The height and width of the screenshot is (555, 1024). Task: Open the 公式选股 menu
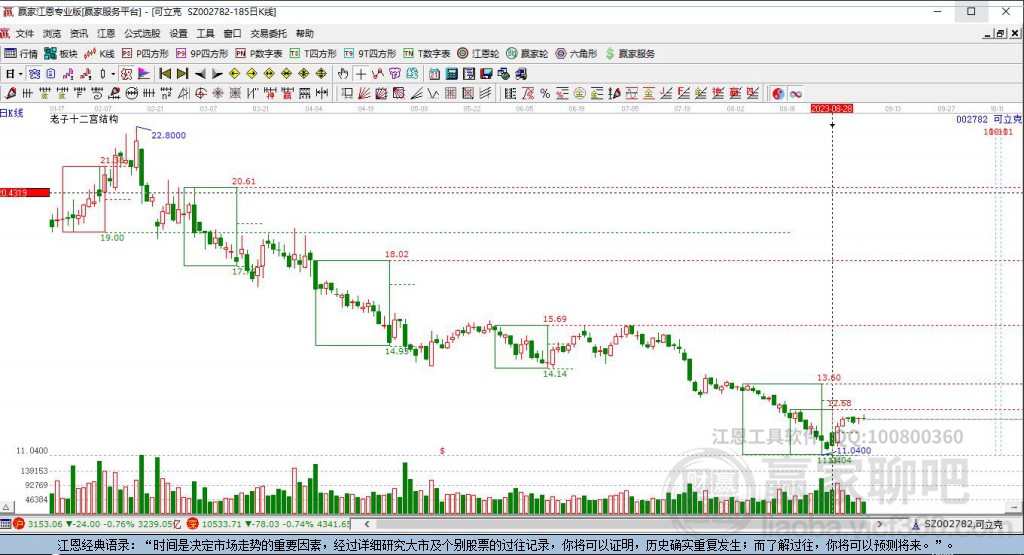point(142,33)
